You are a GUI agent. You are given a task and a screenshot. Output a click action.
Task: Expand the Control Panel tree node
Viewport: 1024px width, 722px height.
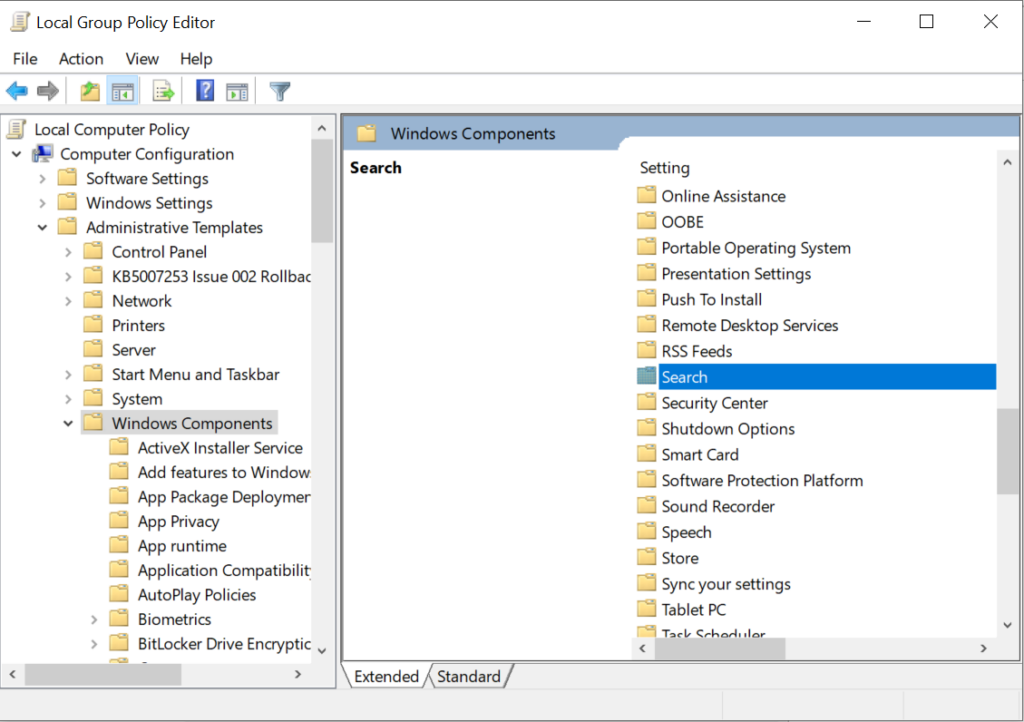(x=68, y=252)
